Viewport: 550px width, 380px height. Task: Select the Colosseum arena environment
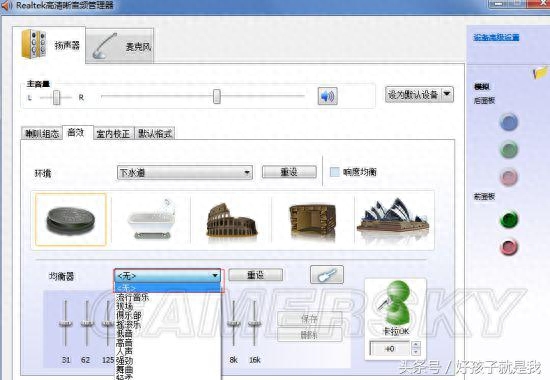point(232,220)
